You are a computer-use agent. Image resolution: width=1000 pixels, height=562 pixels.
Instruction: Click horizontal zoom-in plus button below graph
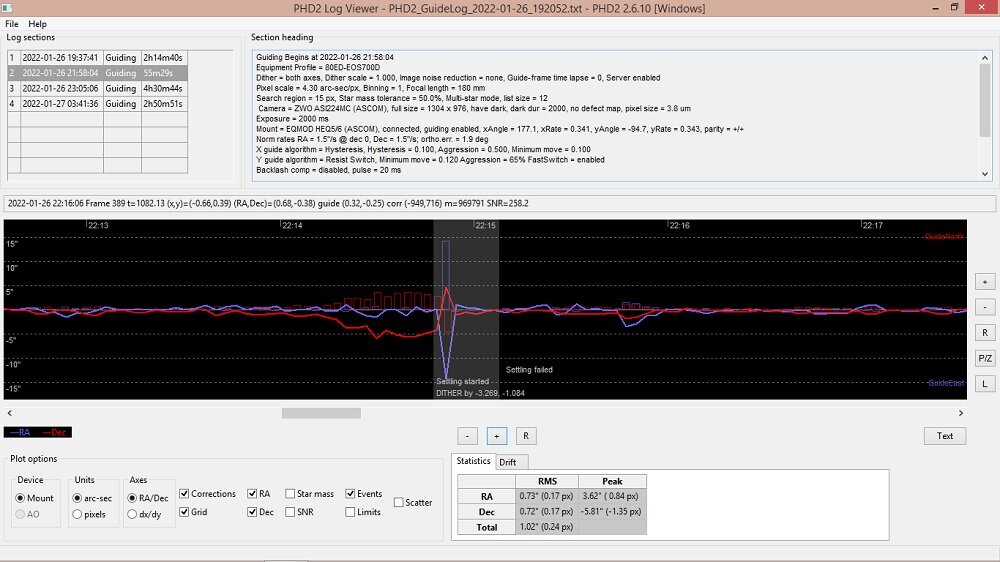[497, 436]
